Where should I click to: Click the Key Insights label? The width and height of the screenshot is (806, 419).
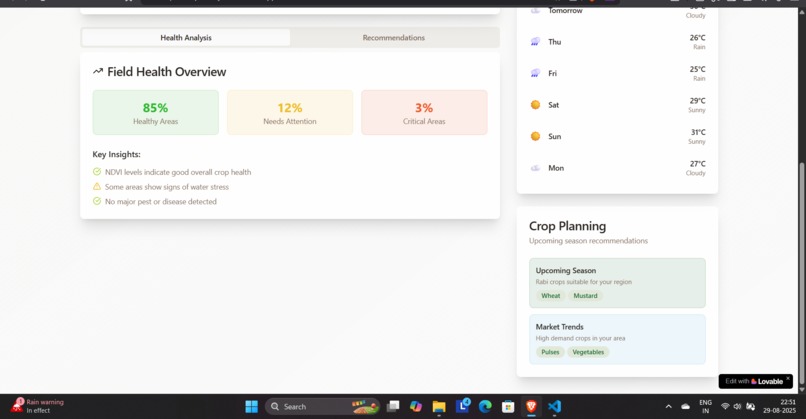(x=116, y=154)
